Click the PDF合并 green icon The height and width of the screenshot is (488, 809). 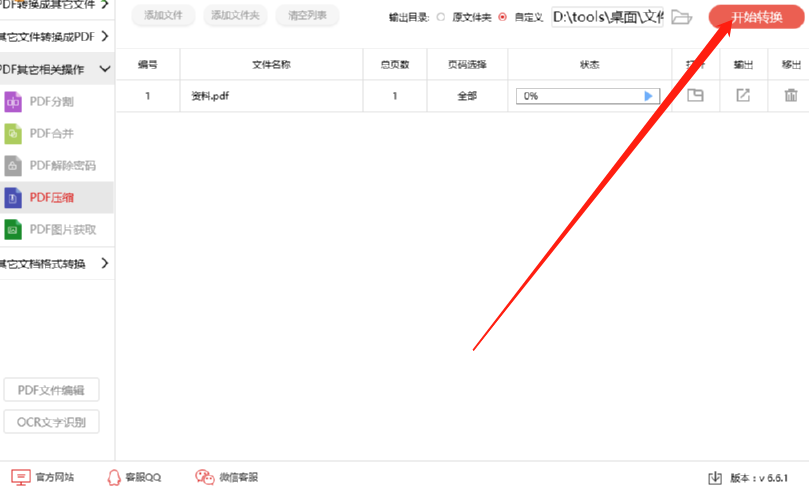pos(13,134)
